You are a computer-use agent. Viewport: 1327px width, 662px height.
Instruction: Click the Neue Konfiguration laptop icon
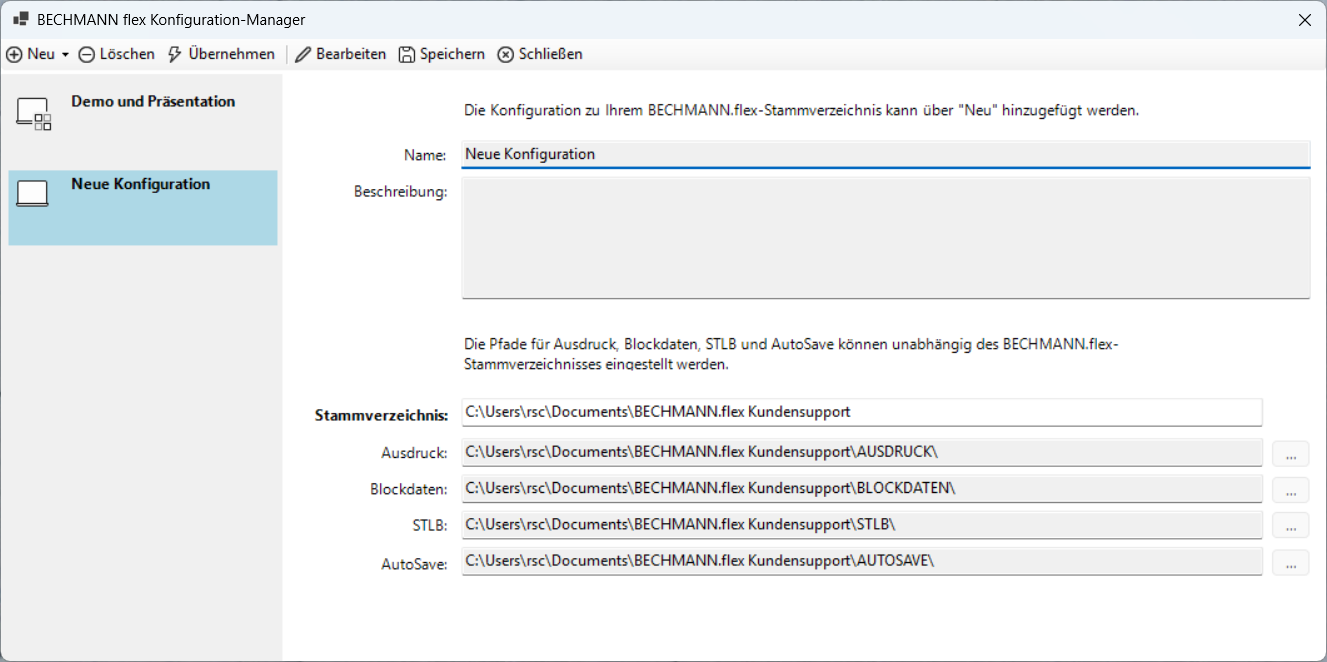(x=32, y=194)
